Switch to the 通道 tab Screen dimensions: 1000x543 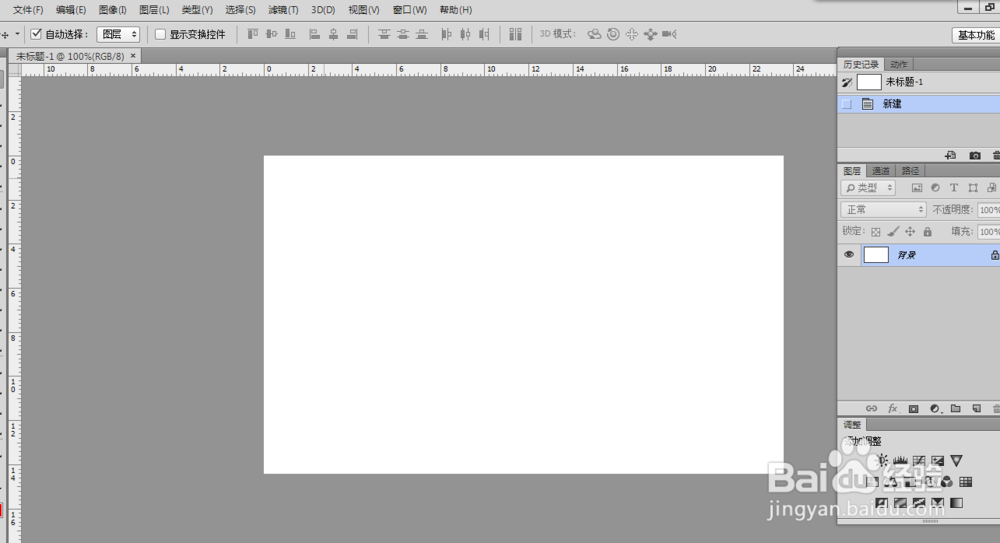[881, 170]
